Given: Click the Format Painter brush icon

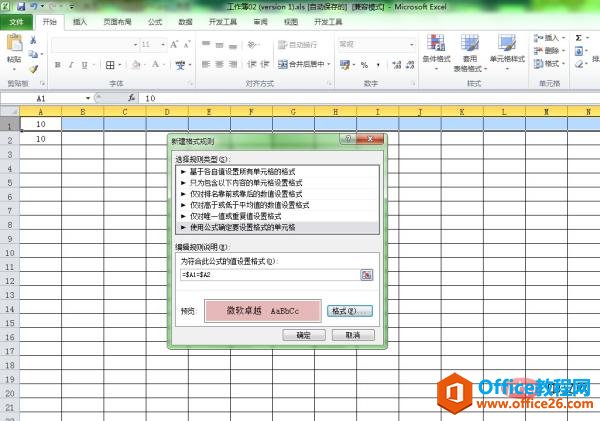Looking at the screenshot, I should pos(33,69).
